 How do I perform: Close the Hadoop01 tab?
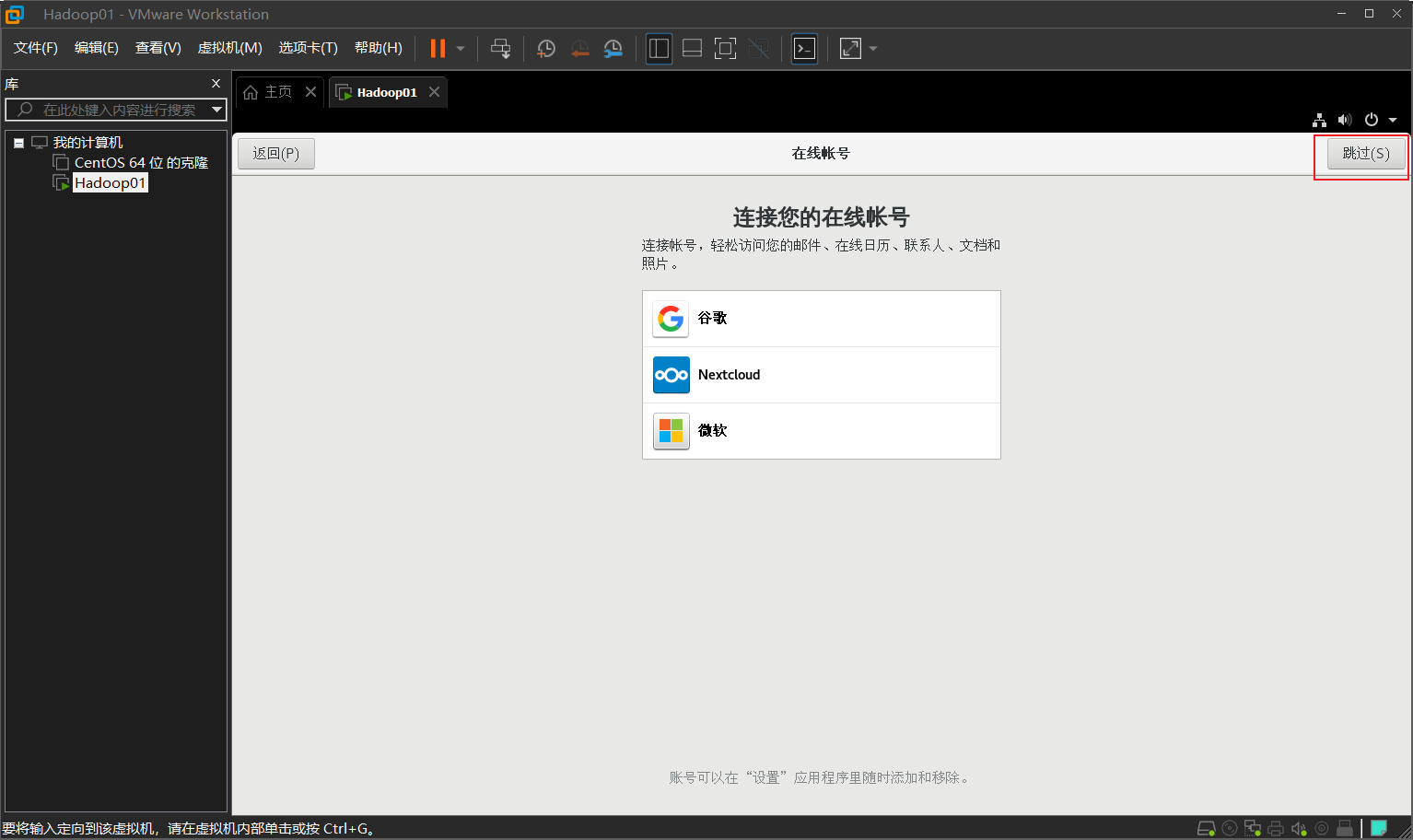(x=434, y=92)
